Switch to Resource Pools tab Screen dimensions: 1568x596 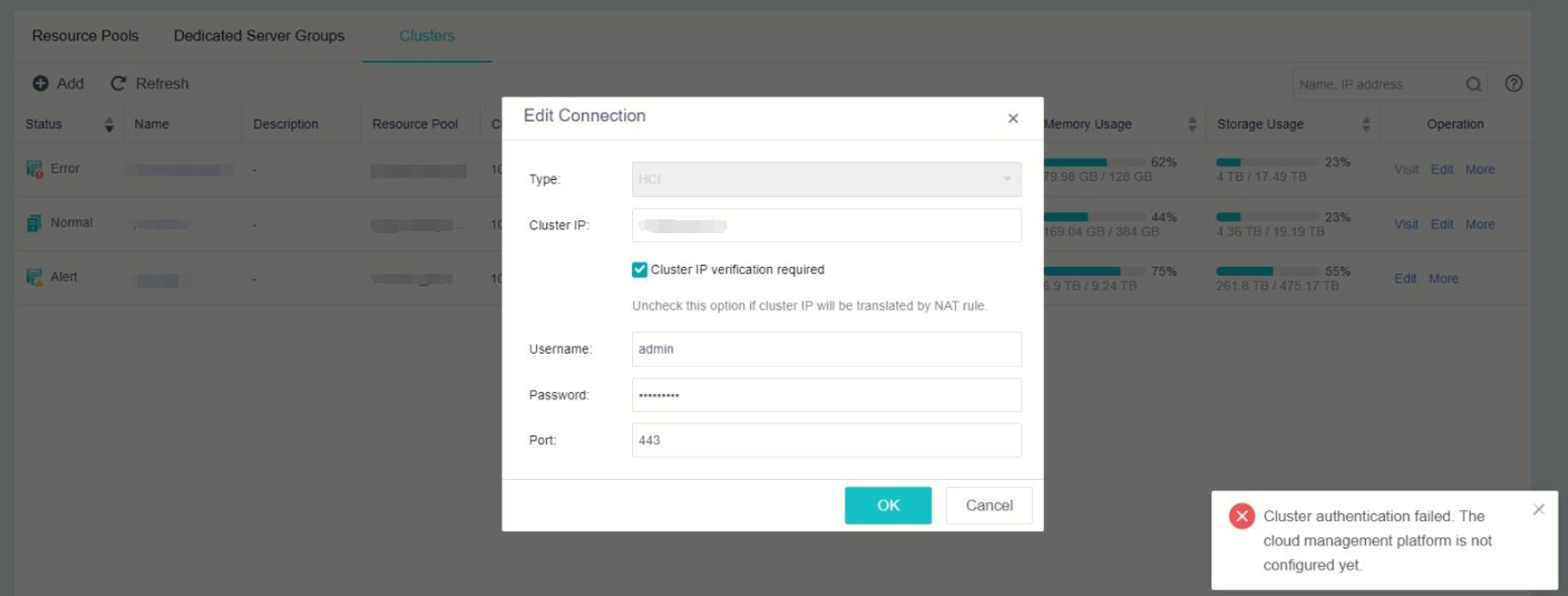pos(85,36)
